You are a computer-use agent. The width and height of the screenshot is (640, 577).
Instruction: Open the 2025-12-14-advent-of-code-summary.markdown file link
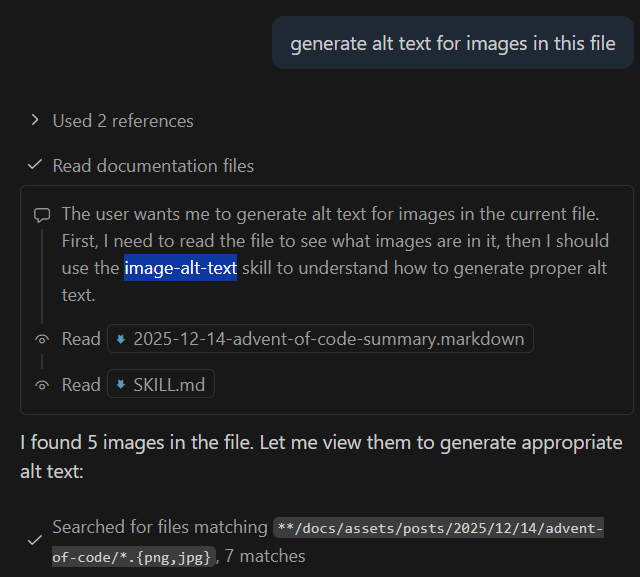pyautogui.click(x=328, y=339)
